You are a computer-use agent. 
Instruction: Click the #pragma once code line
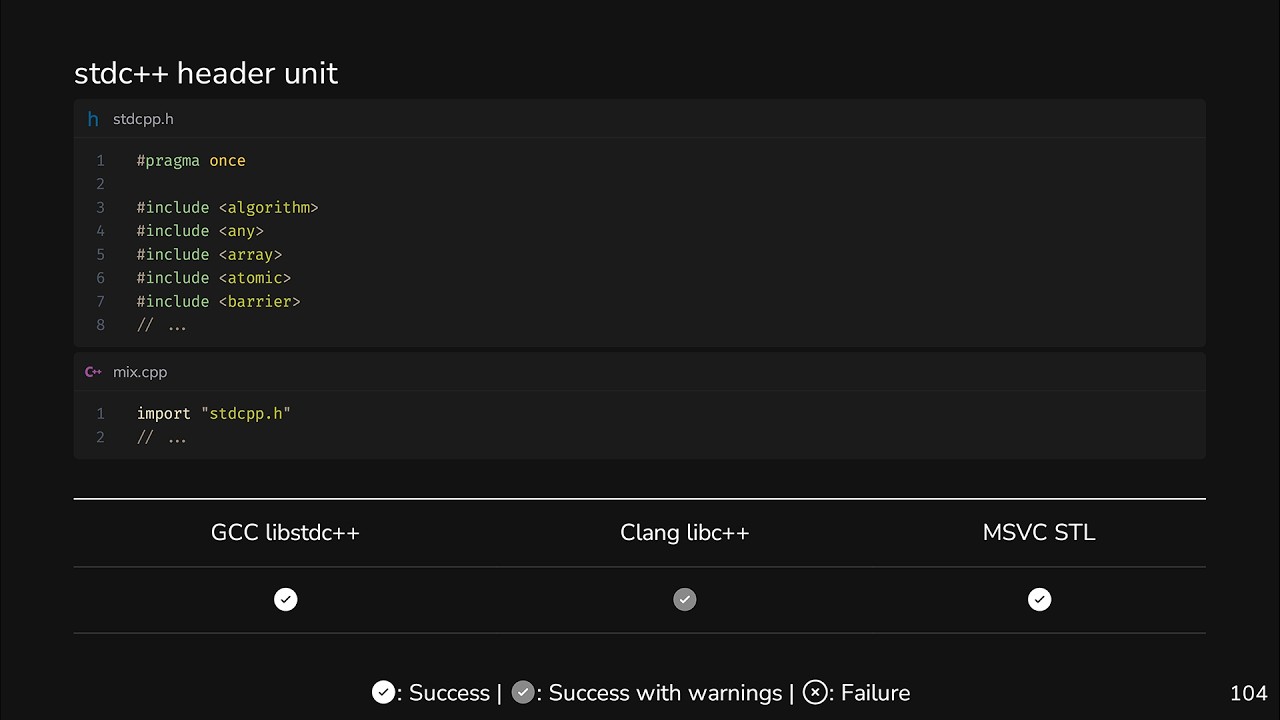[x=191, y=161]
